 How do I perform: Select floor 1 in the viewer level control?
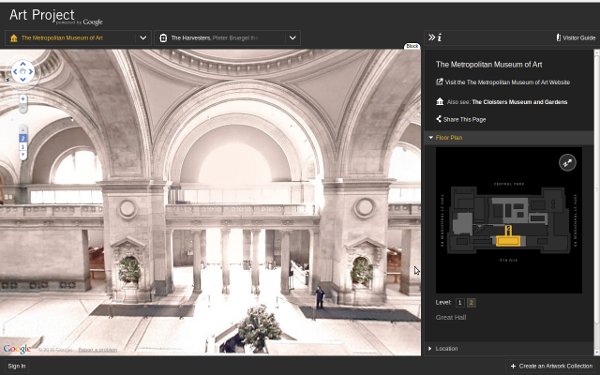coord(23,147)
